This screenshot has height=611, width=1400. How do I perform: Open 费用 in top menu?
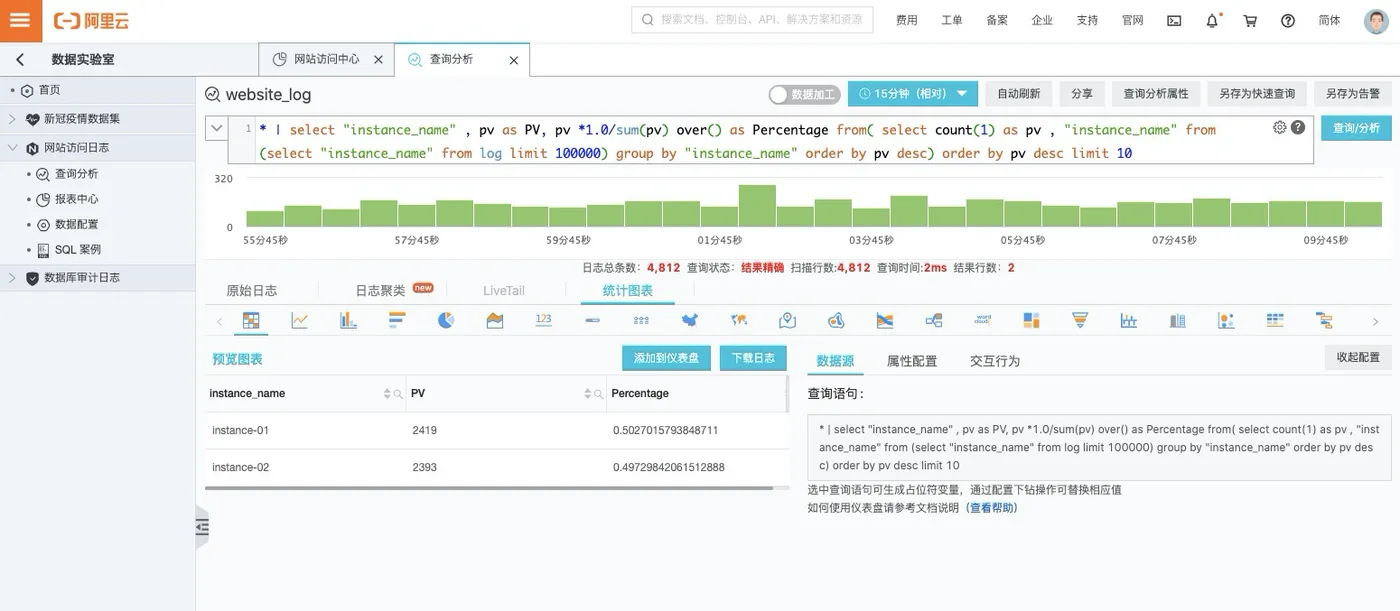pos(907,20)
